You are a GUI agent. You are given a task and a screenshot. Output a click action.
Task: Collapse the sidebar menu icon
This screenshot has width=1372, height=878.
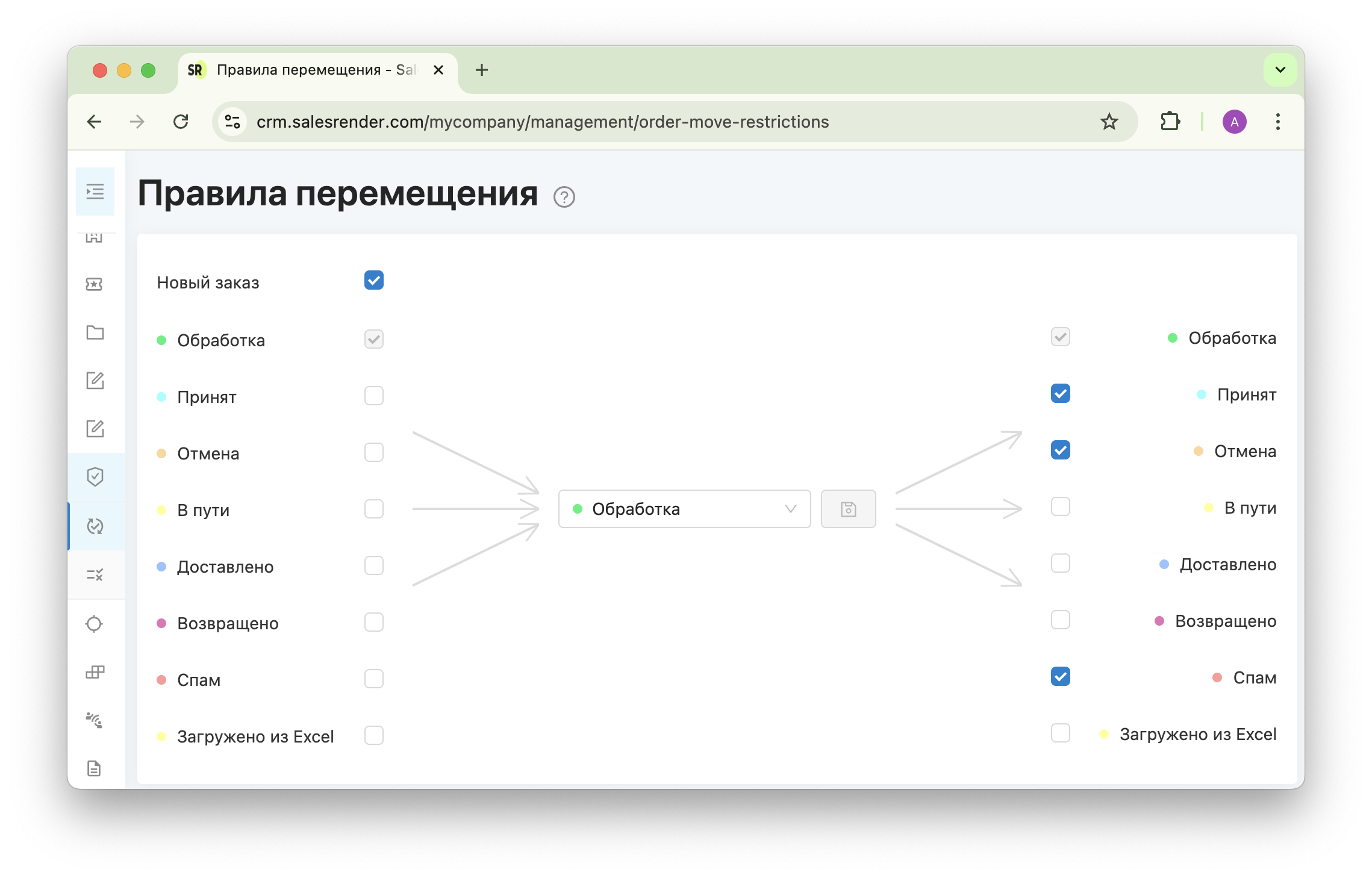point(95,191)
